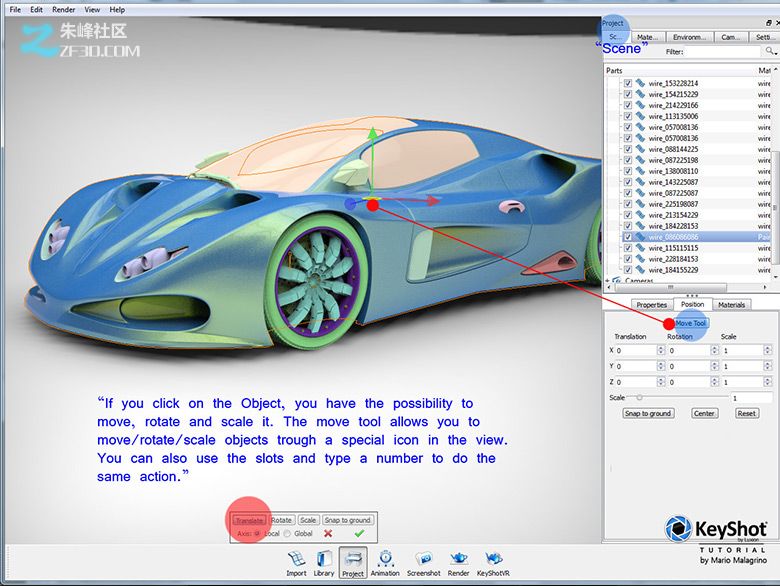Open the View menu

pos(92,9)
